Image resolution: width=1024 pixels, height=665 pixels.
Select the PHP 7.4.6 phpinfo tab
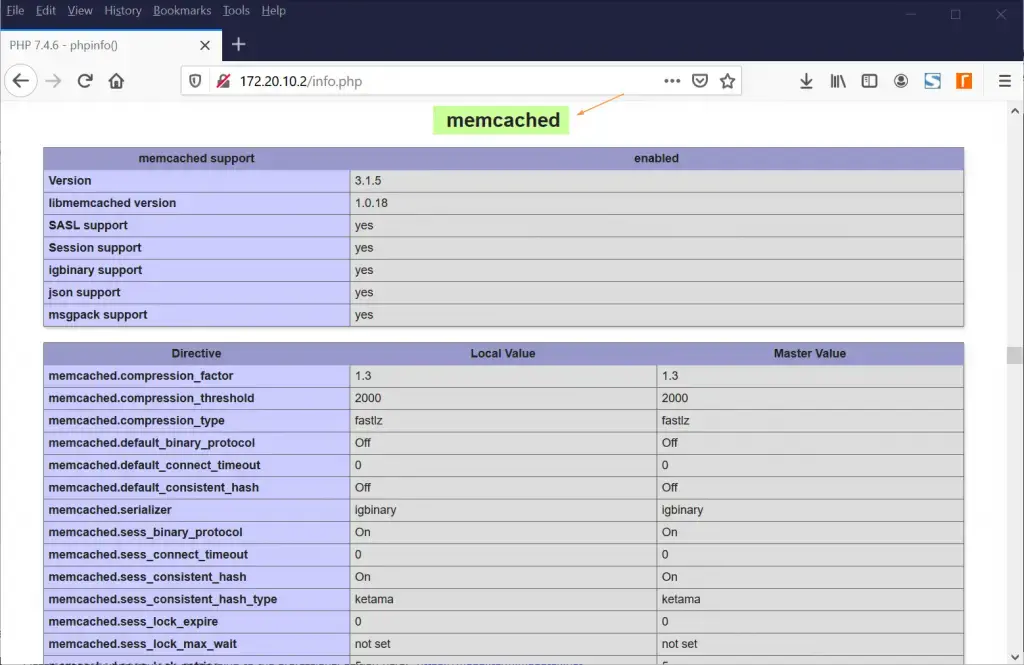[x=100, y=44]
